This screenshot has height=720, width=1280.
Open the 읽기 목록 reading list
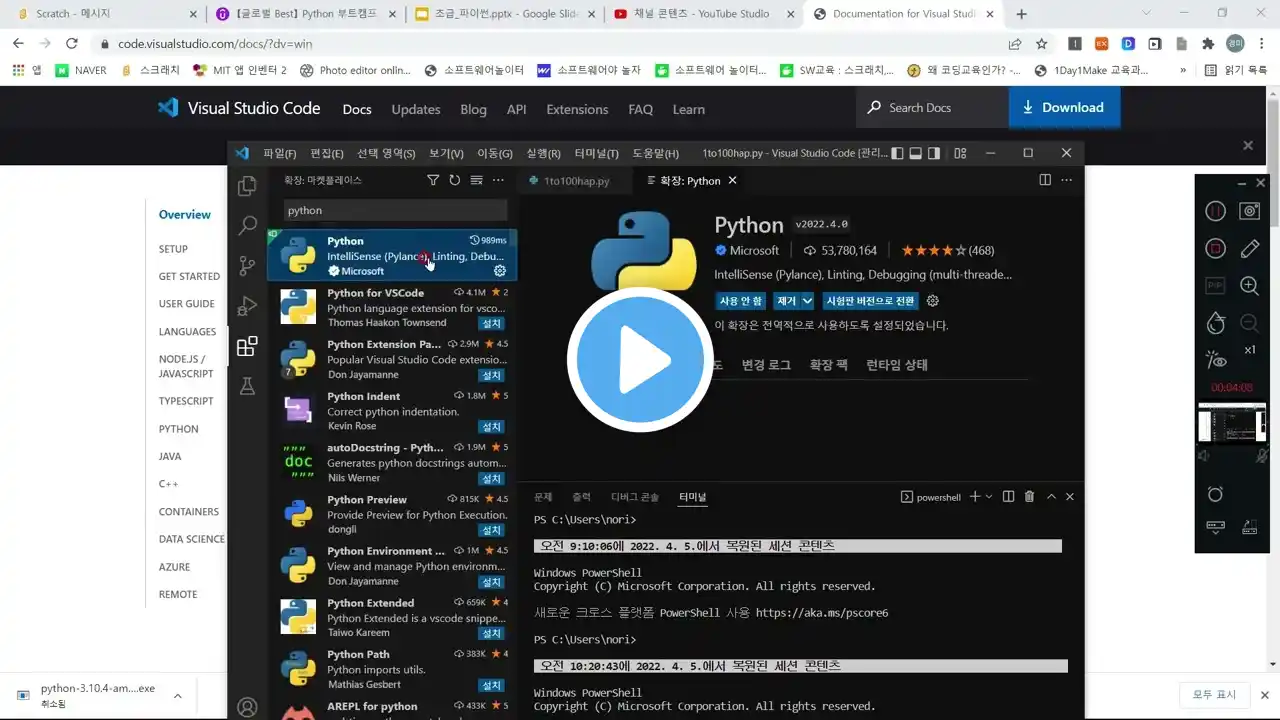tap(1236, 70)
